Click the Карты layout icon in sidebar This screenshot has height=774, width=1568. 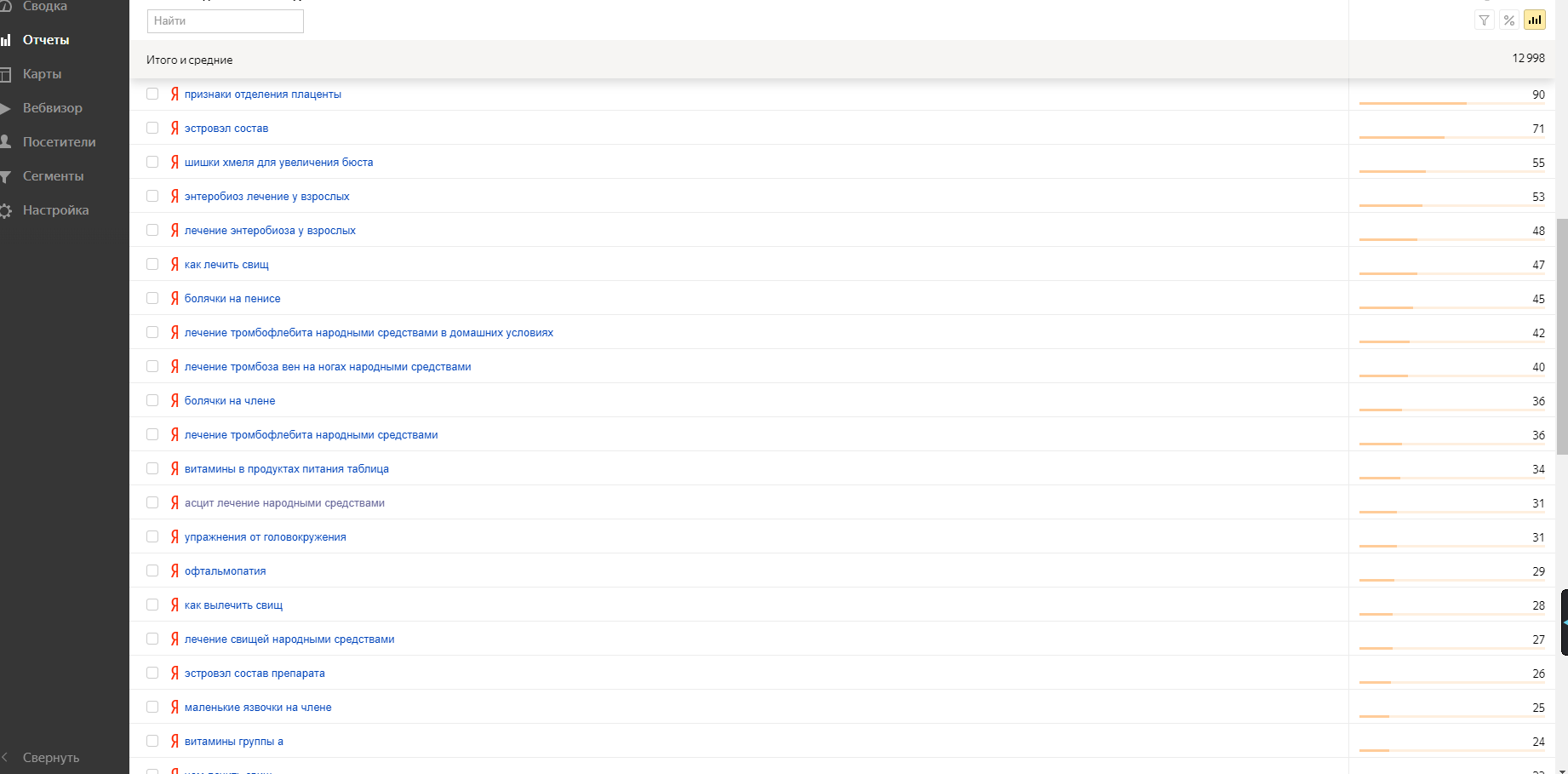(x=5, y=74)
